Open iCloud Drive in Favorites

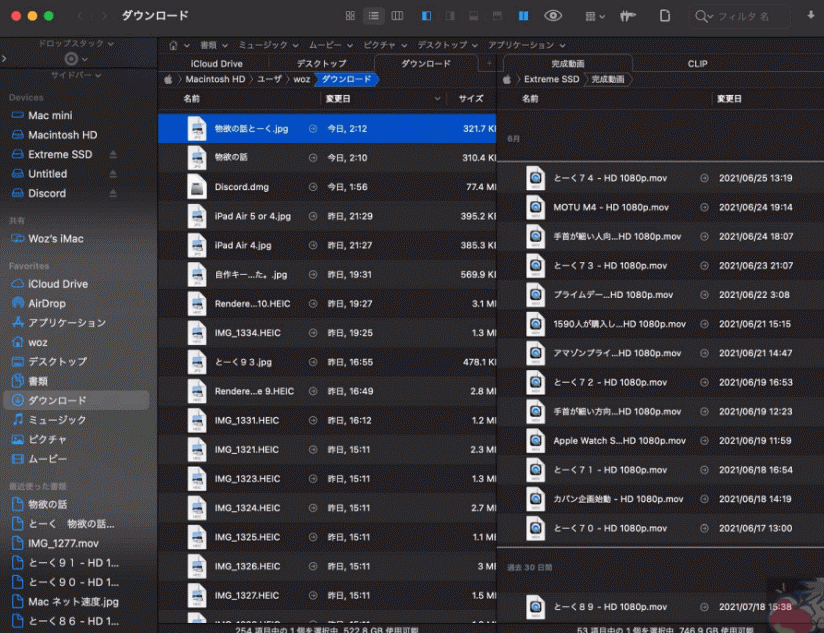click(x=58, y=284)
